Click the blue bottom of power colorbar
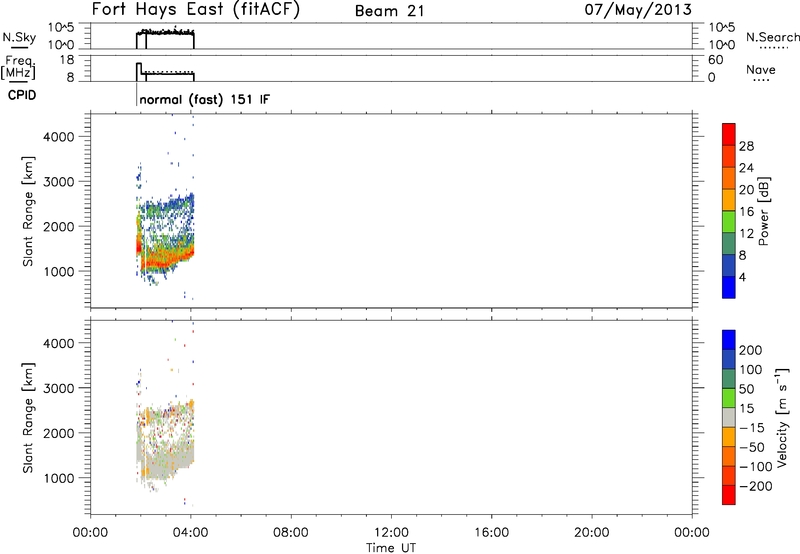The image size is (800, 554). (x=729, y=287)
